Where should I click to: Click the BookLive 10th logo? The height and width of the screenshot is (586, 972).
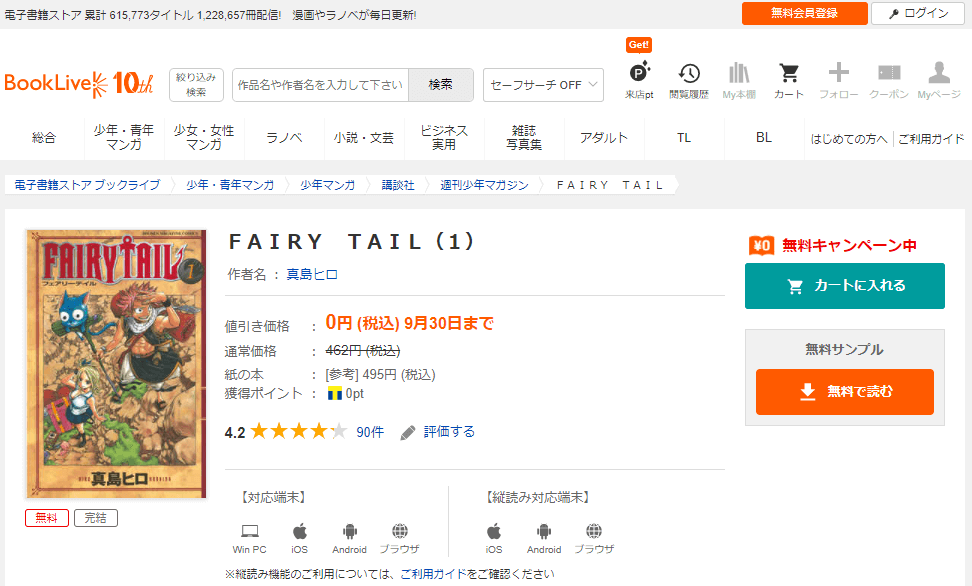[x=79, y=83]
